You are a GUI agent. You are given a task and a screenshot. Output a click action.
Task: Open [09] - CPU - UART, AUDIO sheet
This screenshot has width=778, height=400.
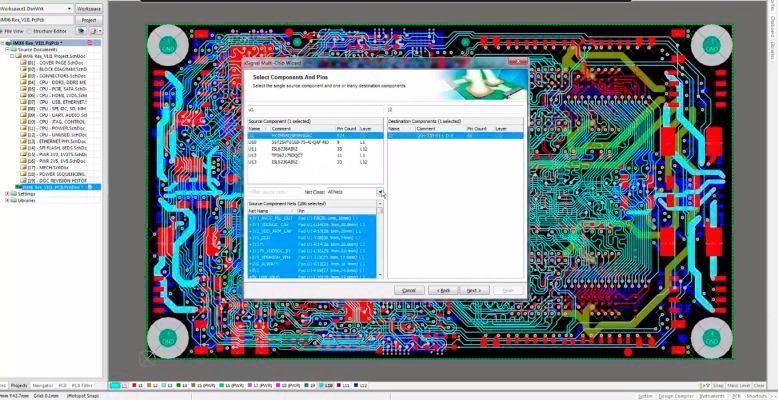[53, 115]
